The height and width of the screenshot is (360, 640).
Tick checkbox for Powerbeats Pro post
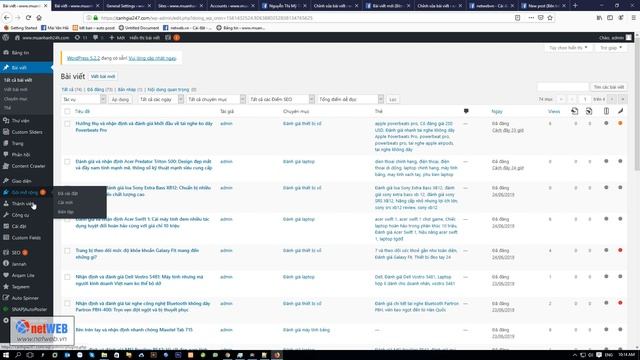67,124
